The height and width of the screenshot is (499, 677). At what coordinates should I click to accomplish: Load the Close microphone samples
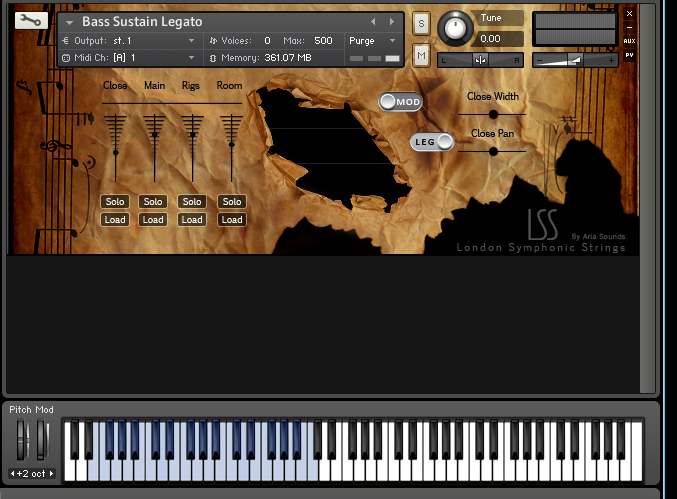coord(115,220)
